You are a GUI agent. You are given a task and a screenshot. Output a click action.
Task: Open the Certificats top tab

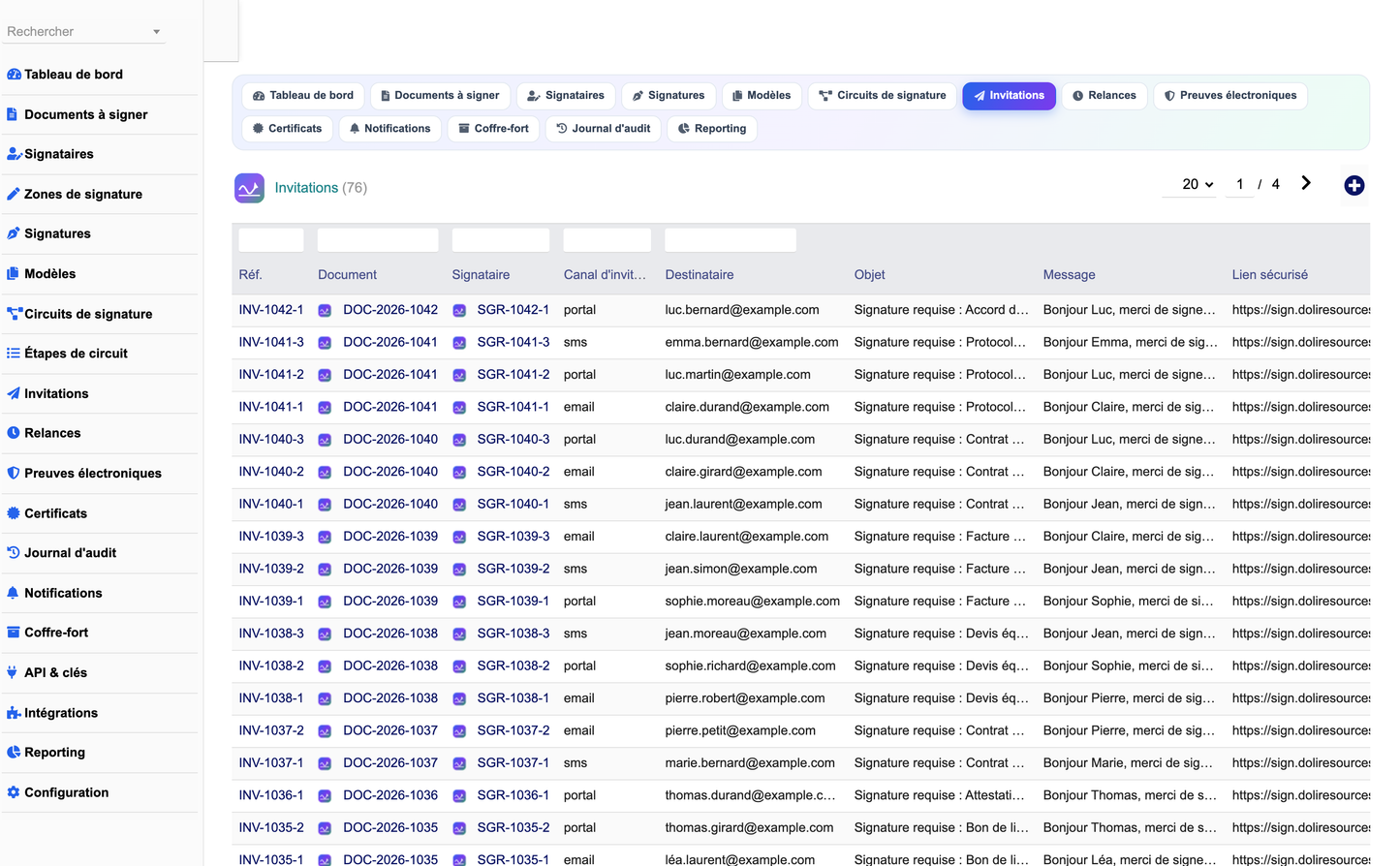tap(287, 129)
